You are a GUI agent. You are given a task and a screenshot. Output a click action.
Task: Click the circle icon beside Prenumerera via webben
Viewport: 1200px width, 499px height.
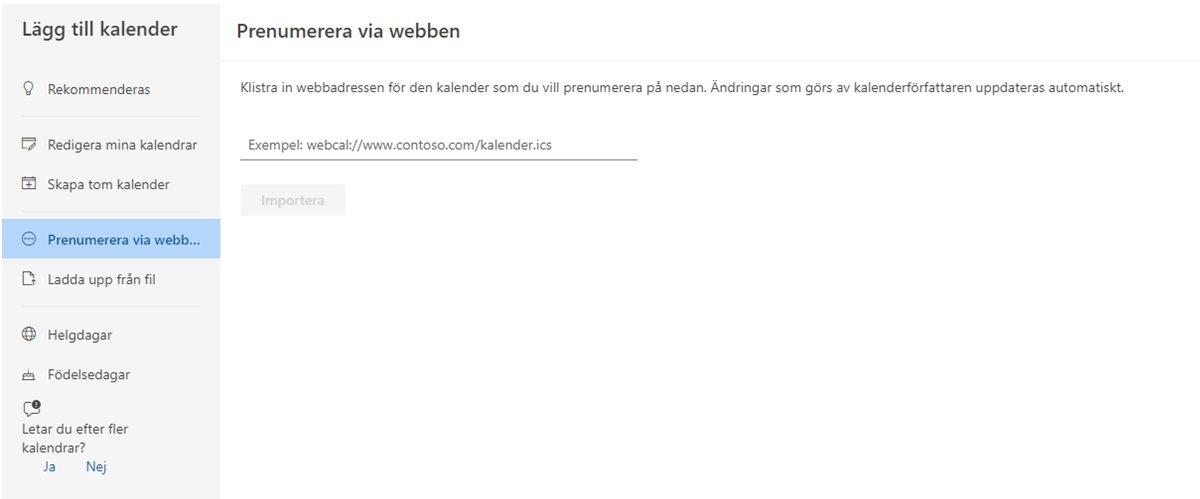click(x=29, y=239)
